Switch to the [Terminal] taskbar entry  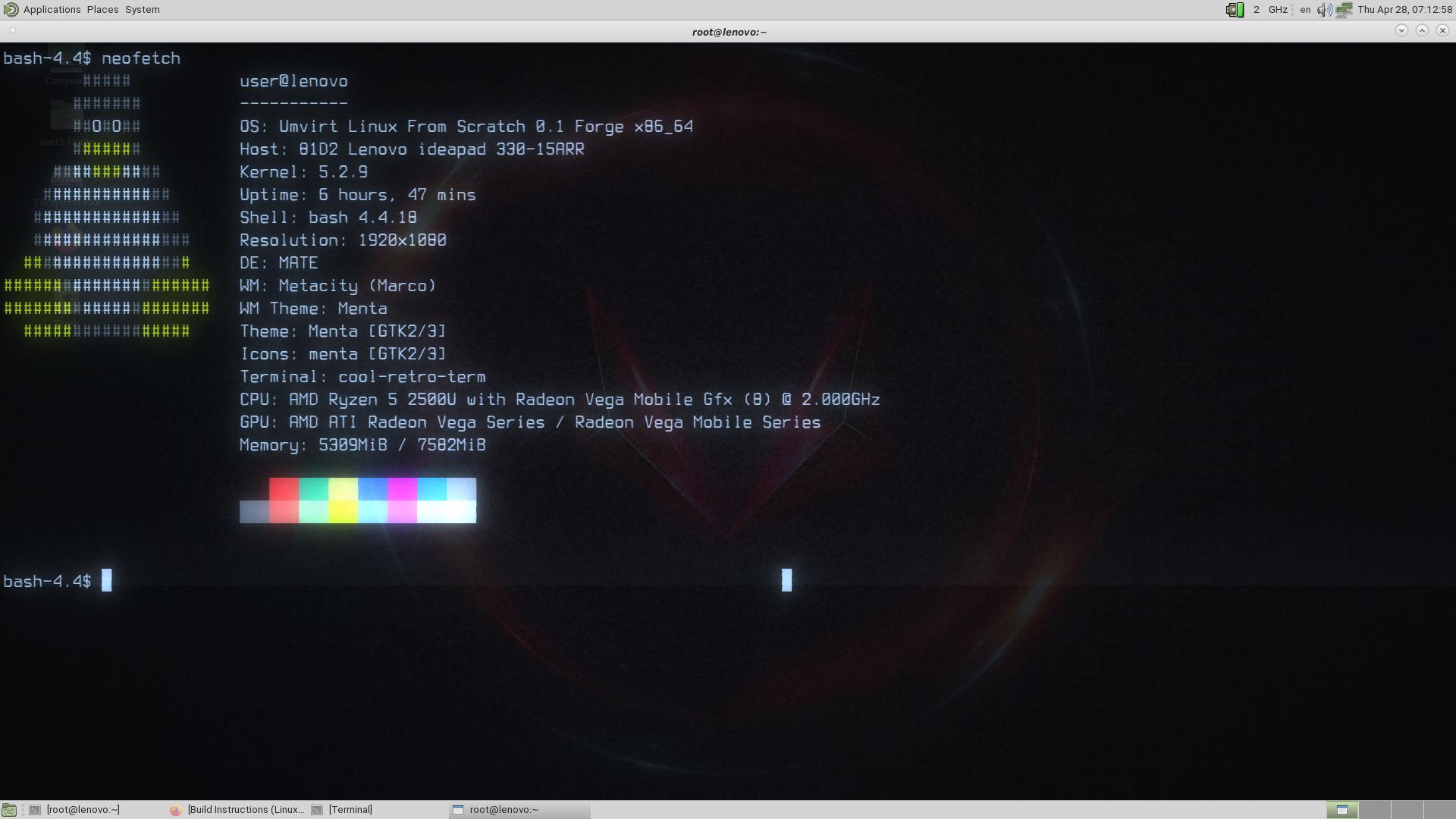[350, 810]
